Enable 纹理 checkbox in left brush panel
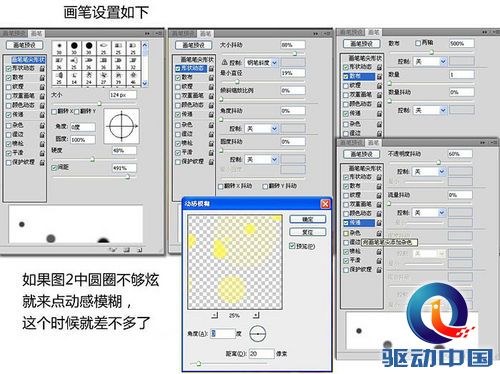The height and width of the screenshot is (374, 500). tap(9, 87)
